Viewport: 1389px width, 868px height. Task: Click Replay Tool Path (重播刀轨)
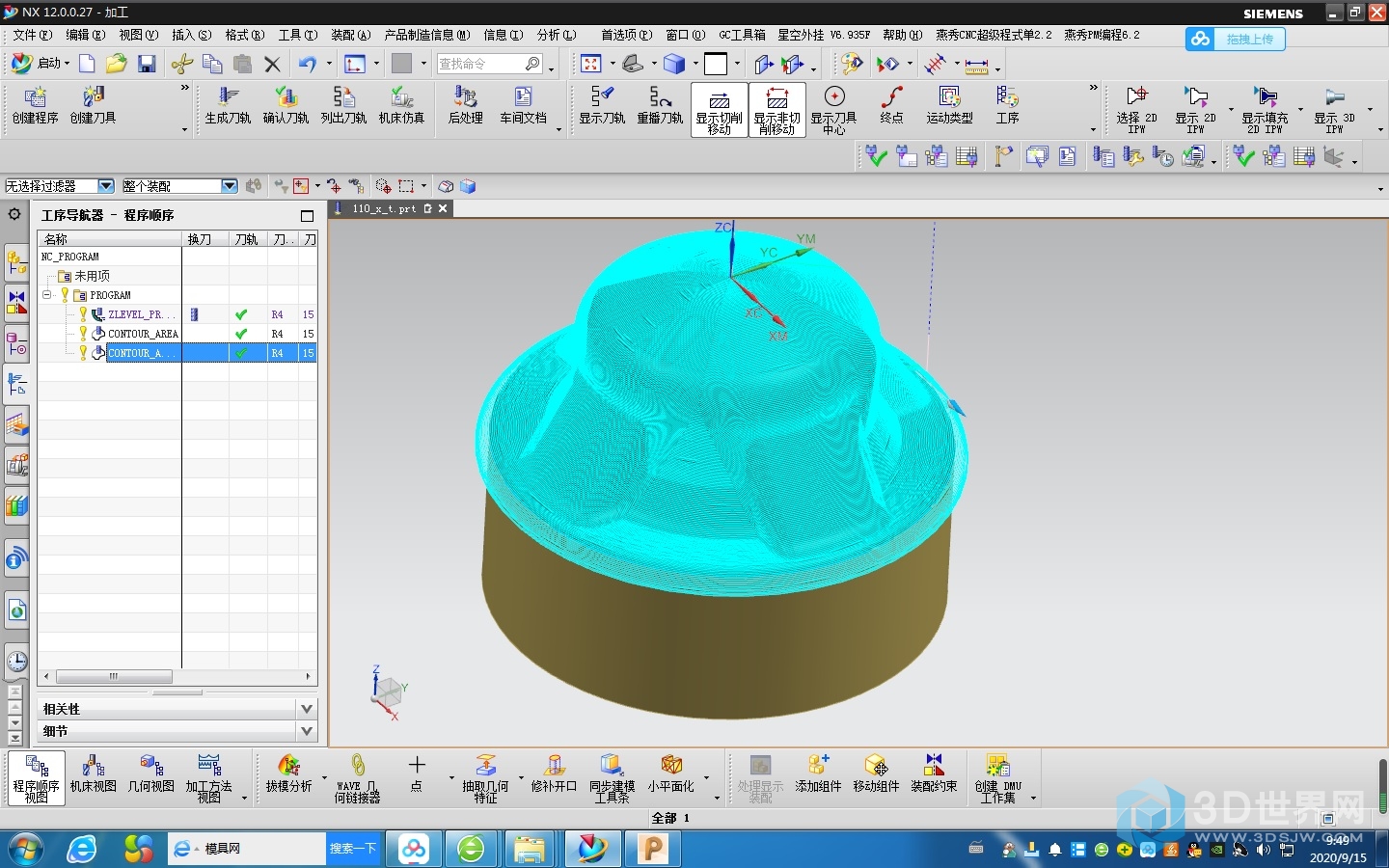click(660, 105)
